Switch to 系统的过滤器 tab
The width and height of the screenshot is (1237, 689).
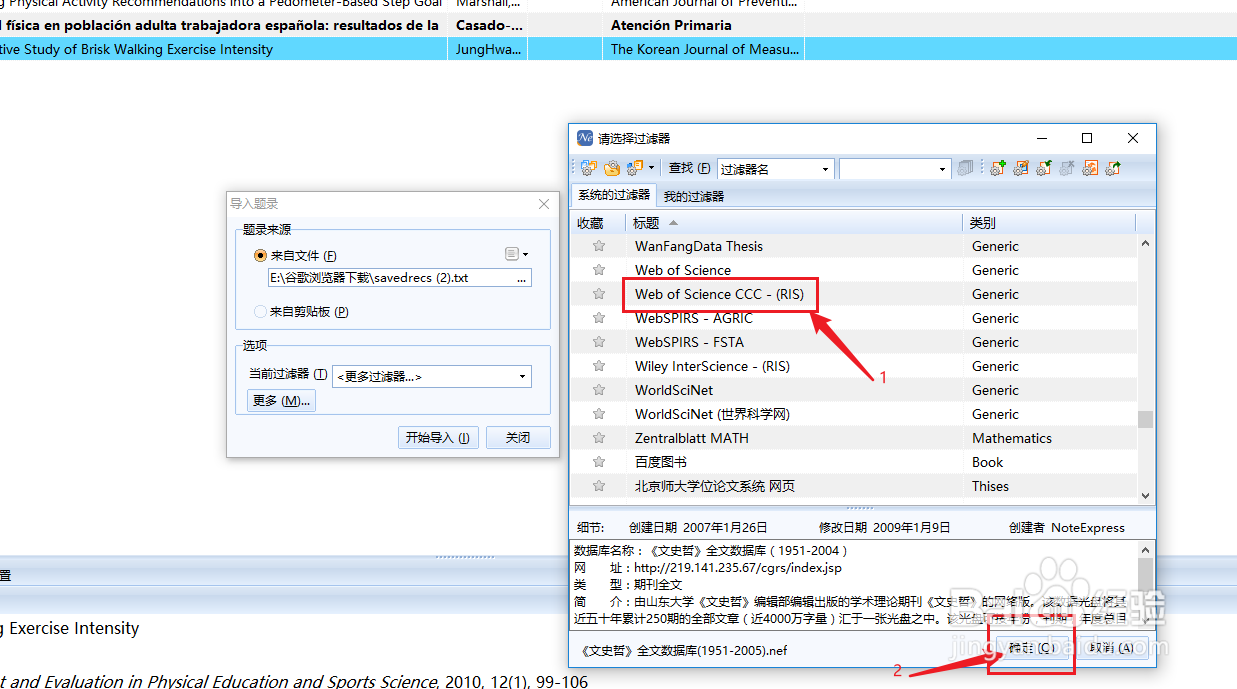click(613, 196)
